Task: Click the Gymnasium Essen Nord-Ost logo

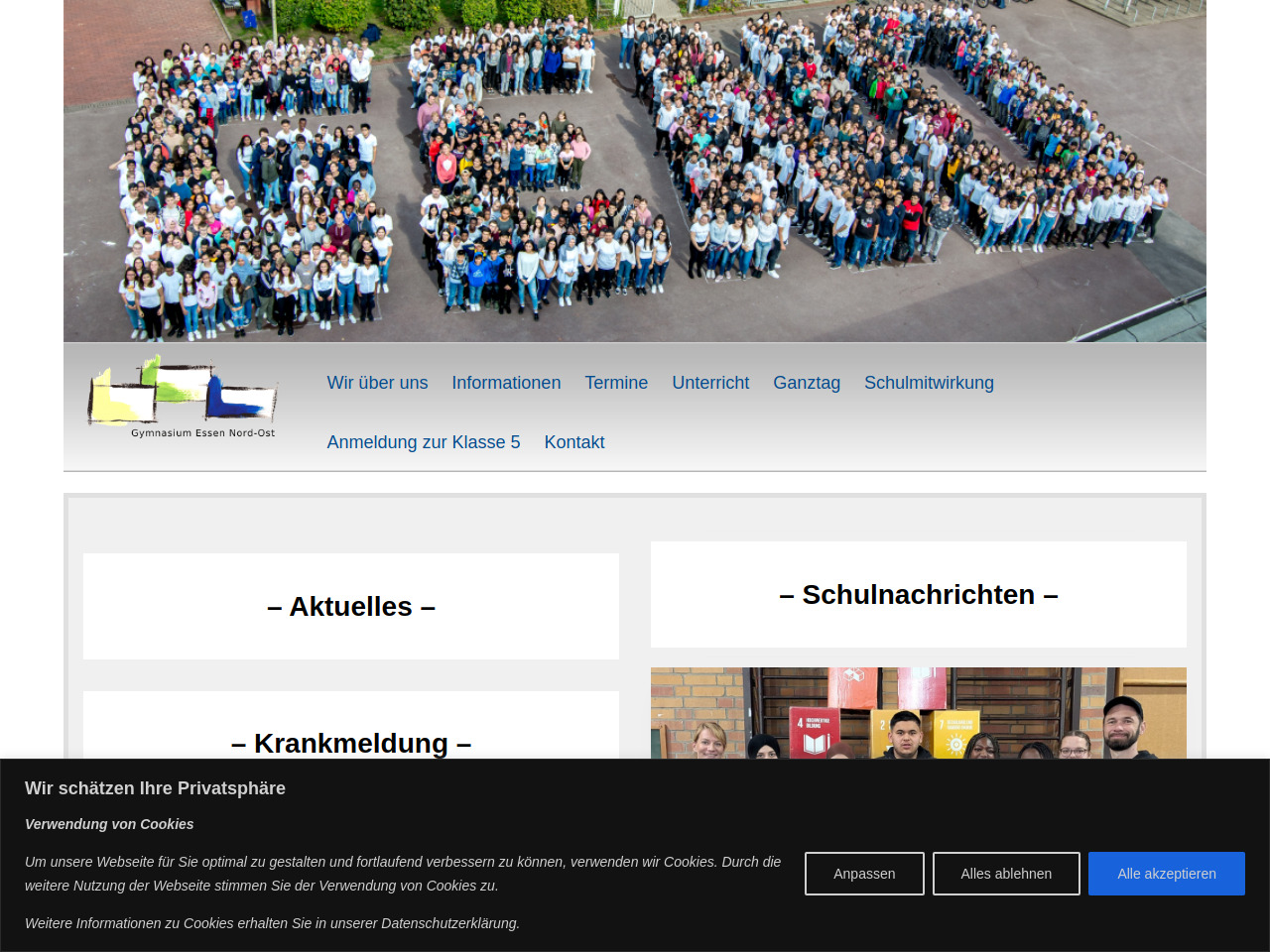Action: click(183, 398)
